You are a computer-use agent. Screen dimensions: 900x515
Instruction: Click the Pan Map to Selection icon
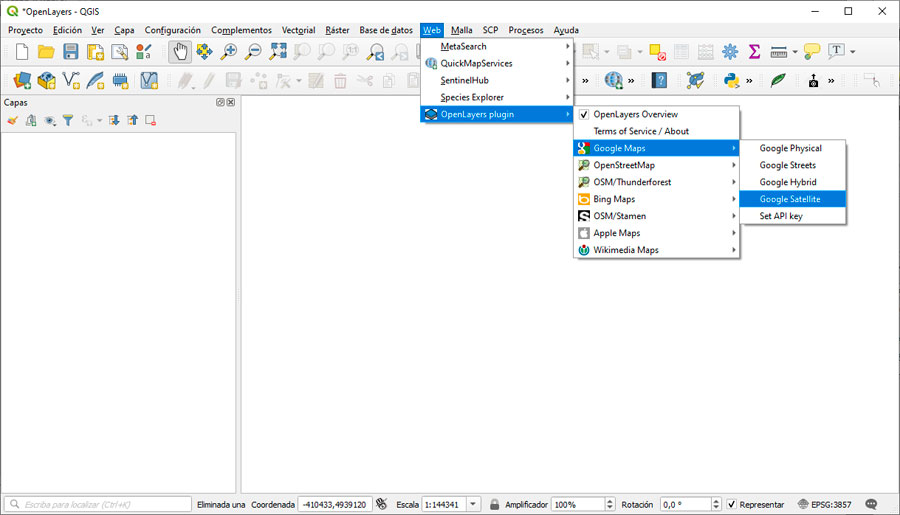(204, 52)
